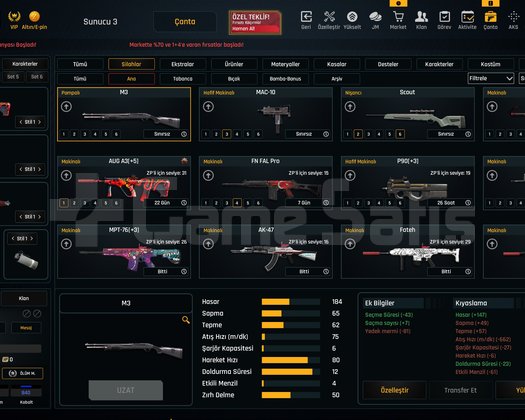525x420 pixels.
Task: Open the Geri back icon
Action: [306, 17]
